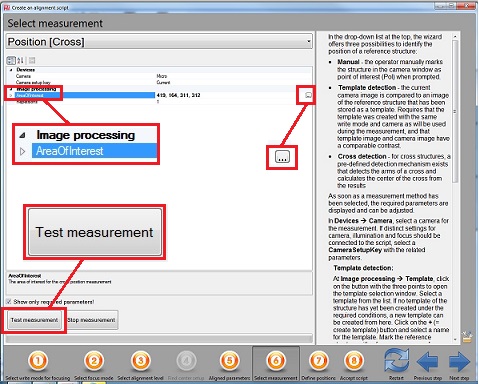This screenshot has width=479, height=384.
Task: Open AreaOfInterest editor with ellipsis button
Action: pos(308,95)
